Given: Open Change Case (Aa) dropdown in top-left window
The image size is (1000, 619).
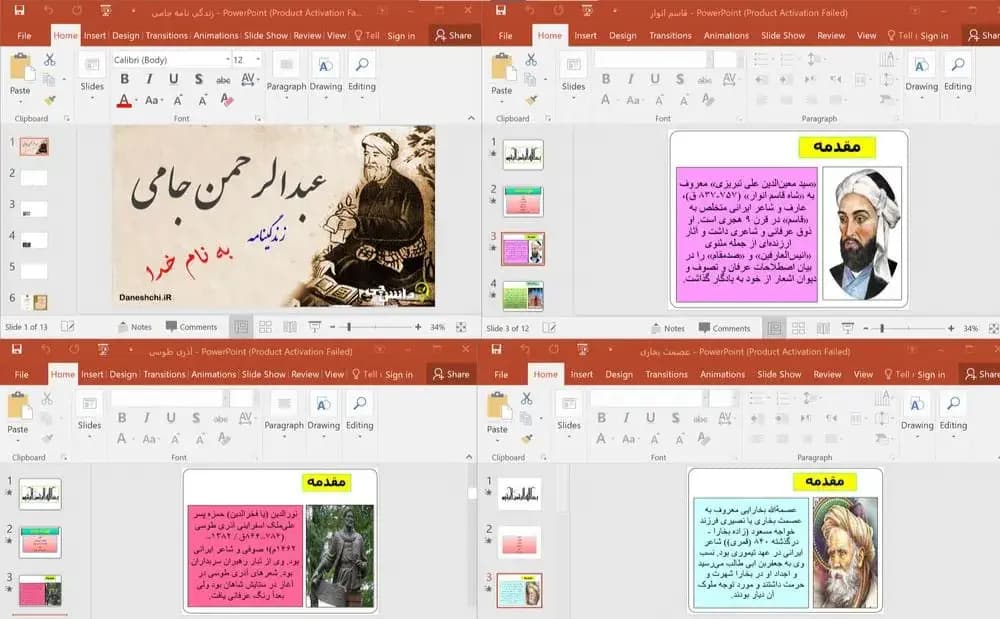Looking at the screenshot, I should tap(154, 100).
